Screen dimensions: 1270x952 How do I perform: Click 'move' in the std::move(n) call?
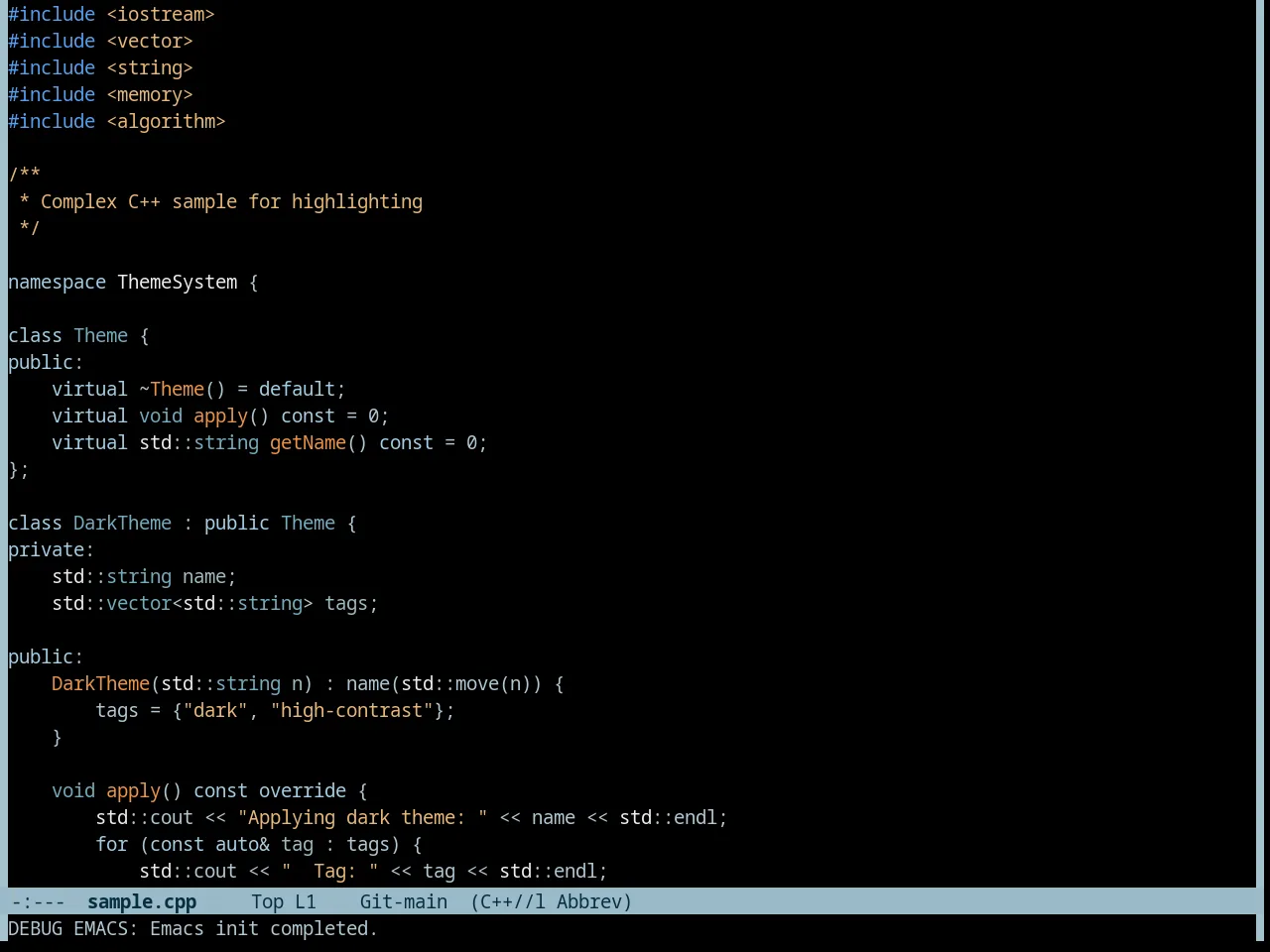[477, 683]
